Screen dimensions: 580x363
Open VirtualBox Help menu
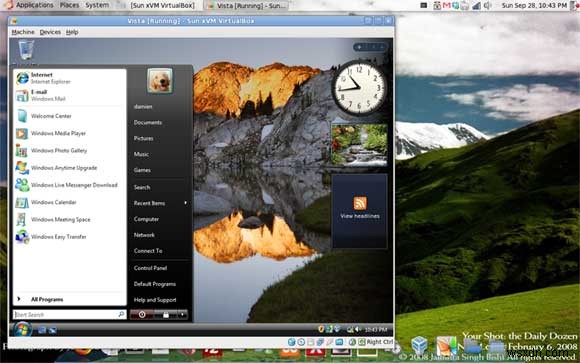pos(72,32)
